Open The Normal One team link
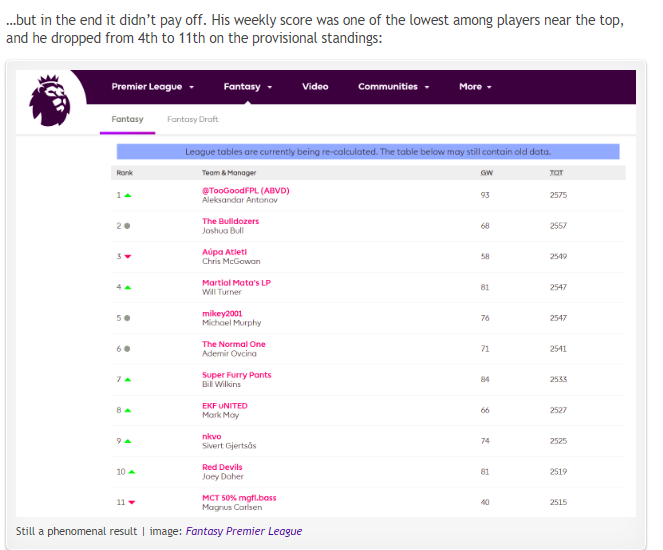Screen dimensions: 663x550 coord(234,344)
